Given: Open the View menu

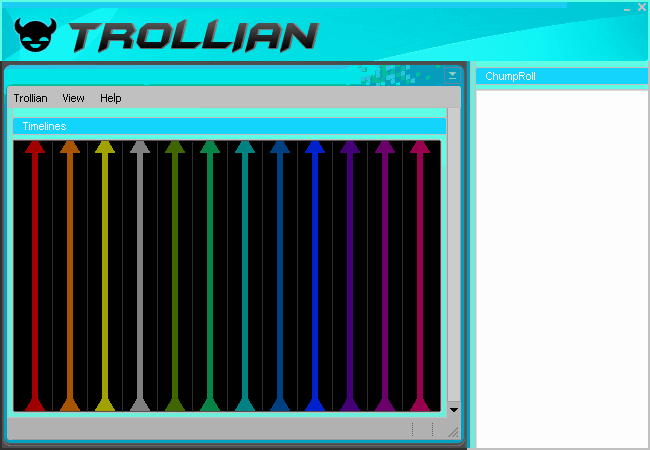Looking at the screenshot, I should 73,98.
